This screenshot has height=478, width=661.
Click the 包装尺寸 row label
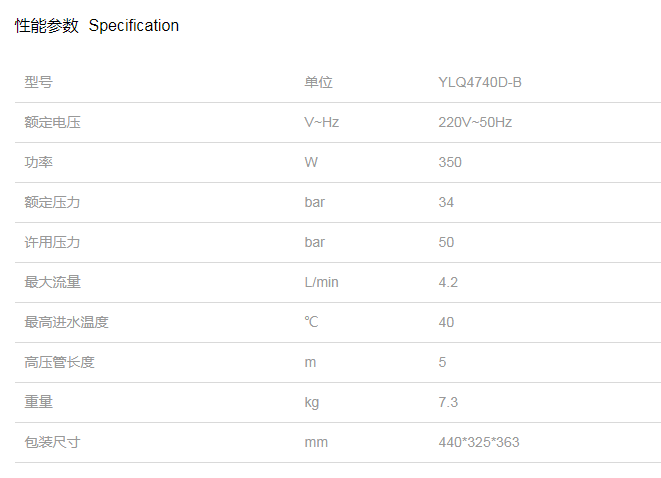(x=52, y=442)
